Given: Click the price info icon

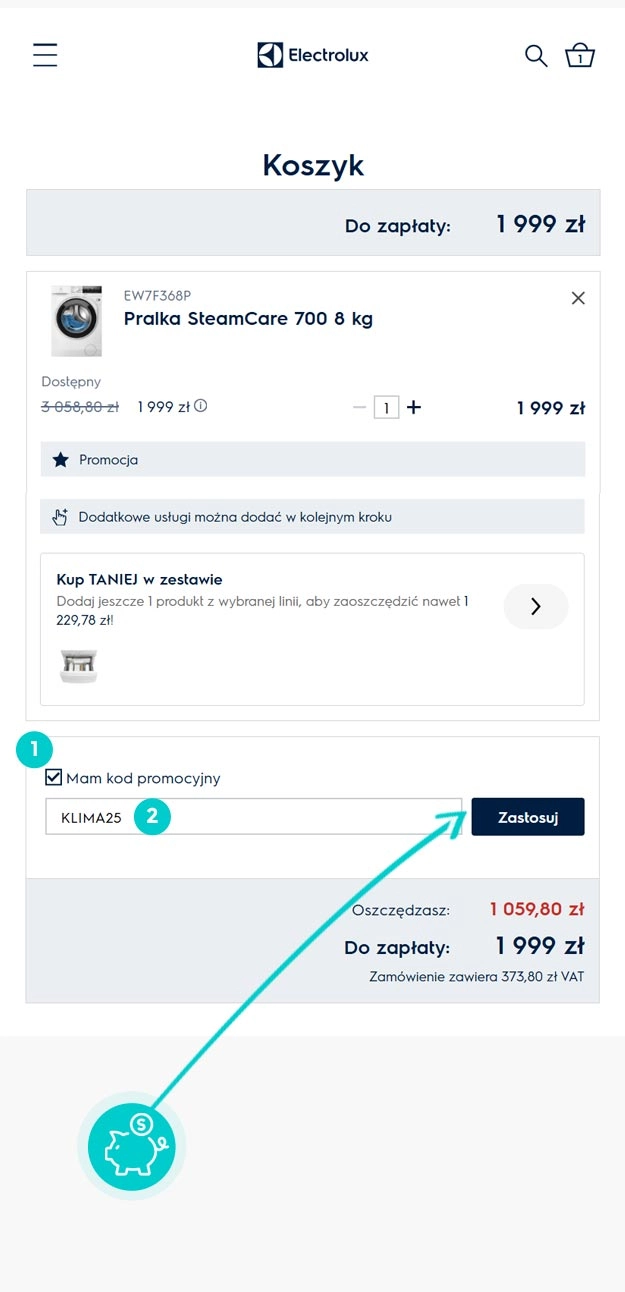Looking at the screenshot, I should coord(201,406).
